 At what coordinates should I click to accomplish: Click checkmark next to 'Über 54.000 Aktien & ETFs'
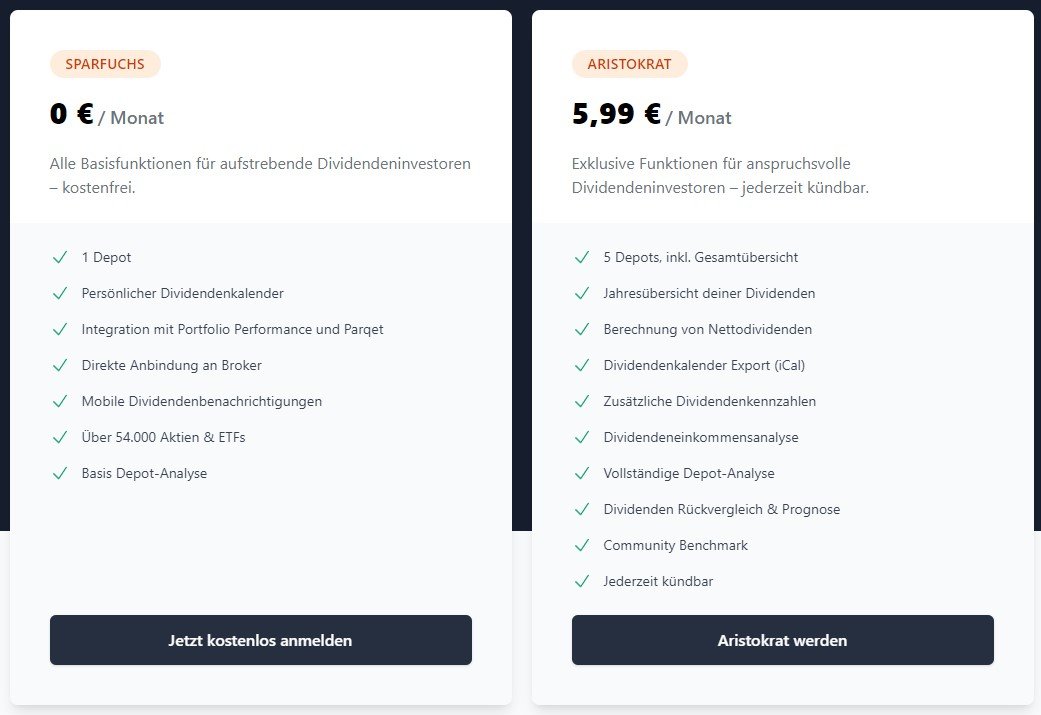pos(60,437)
